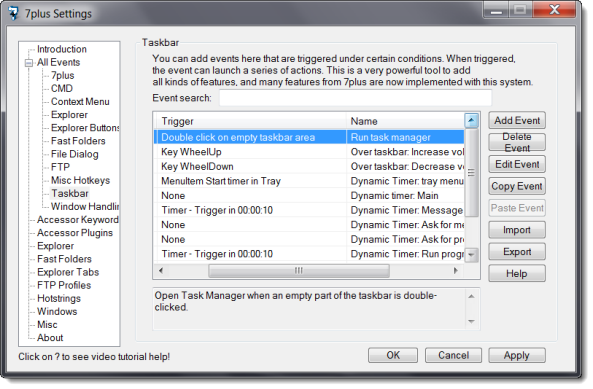Click the Export button

(x=517, y=252)
